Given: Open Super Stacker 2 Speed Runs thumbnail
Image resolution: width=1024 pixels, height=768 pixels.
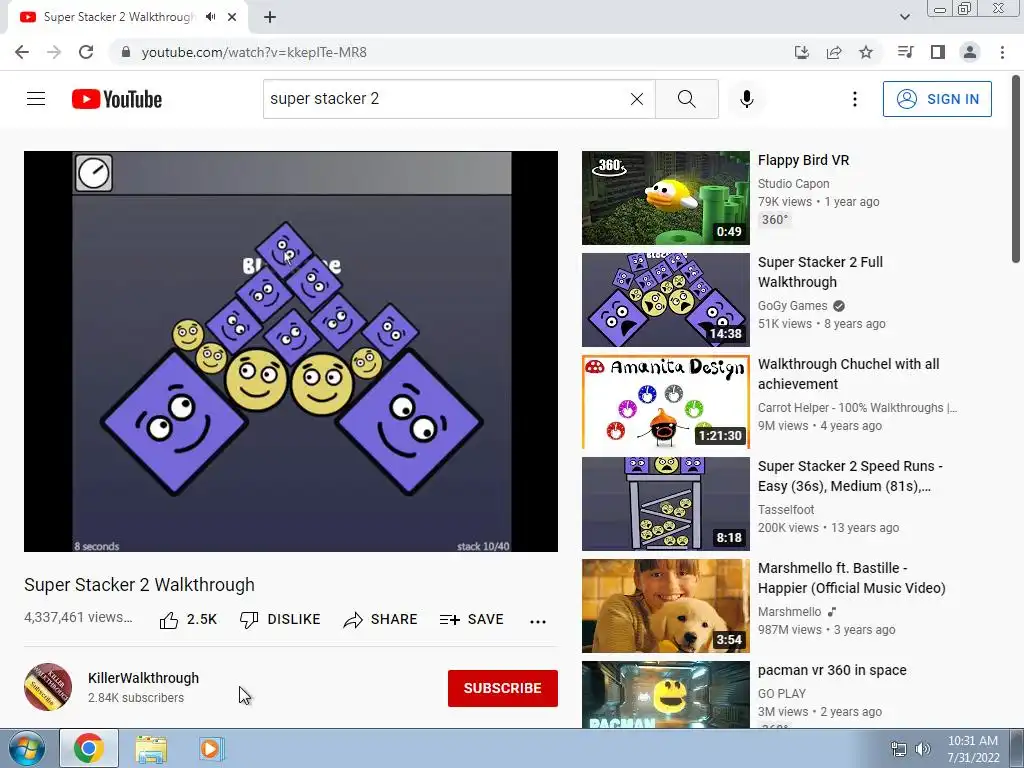Looking at the screenshot, I should 665,504.
